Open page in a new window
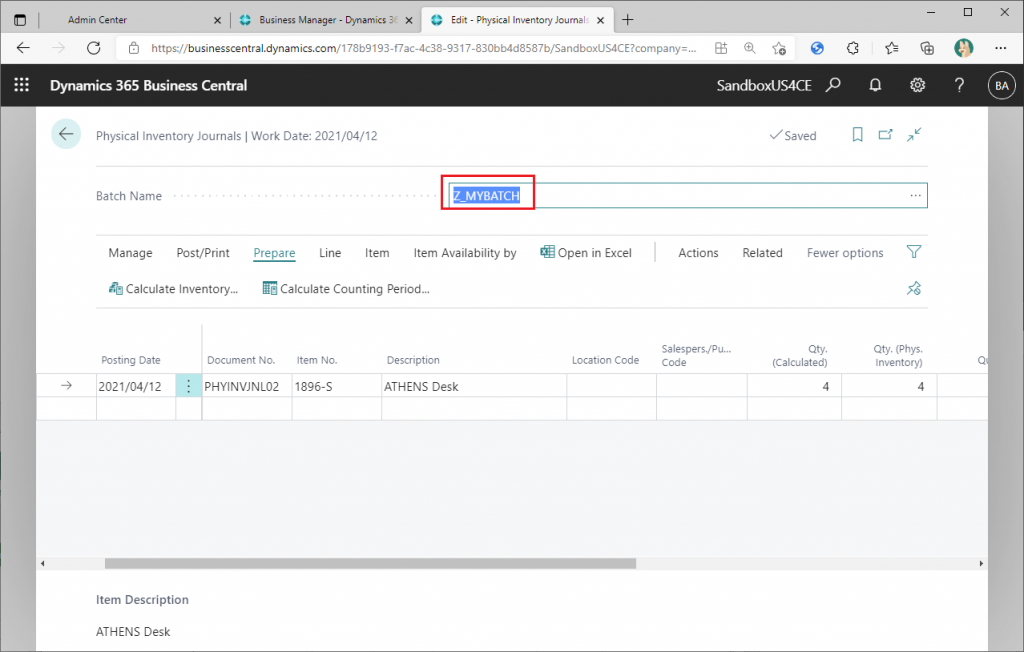1024x652 pixels. tap(886, 135)
